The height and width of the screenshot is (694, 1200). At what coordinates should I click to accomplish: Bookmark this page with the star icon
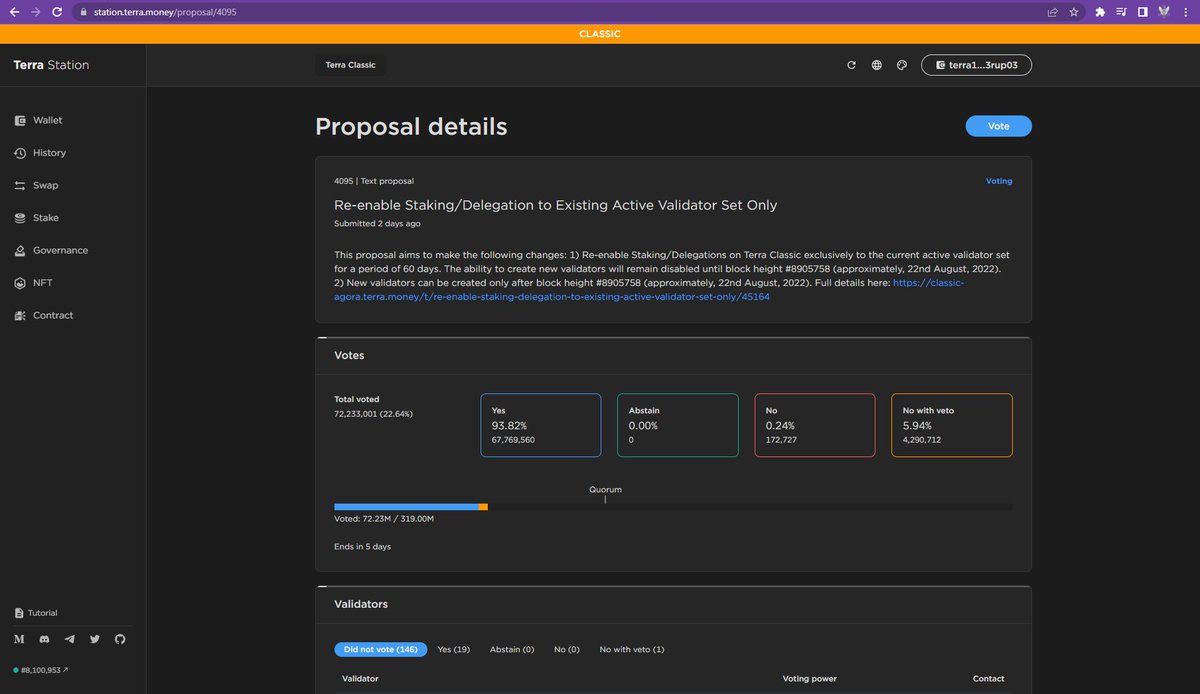point(1074,12)
